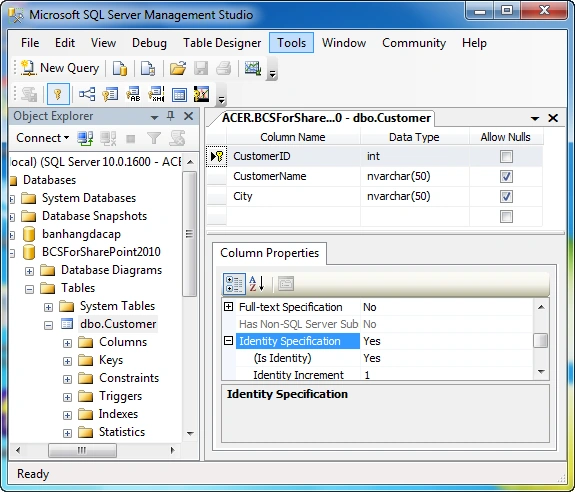Viewport: 575px width, 492px height.
Task: Toggle Allow Nulls for CustomerID
Action: (x=506, y=157)
